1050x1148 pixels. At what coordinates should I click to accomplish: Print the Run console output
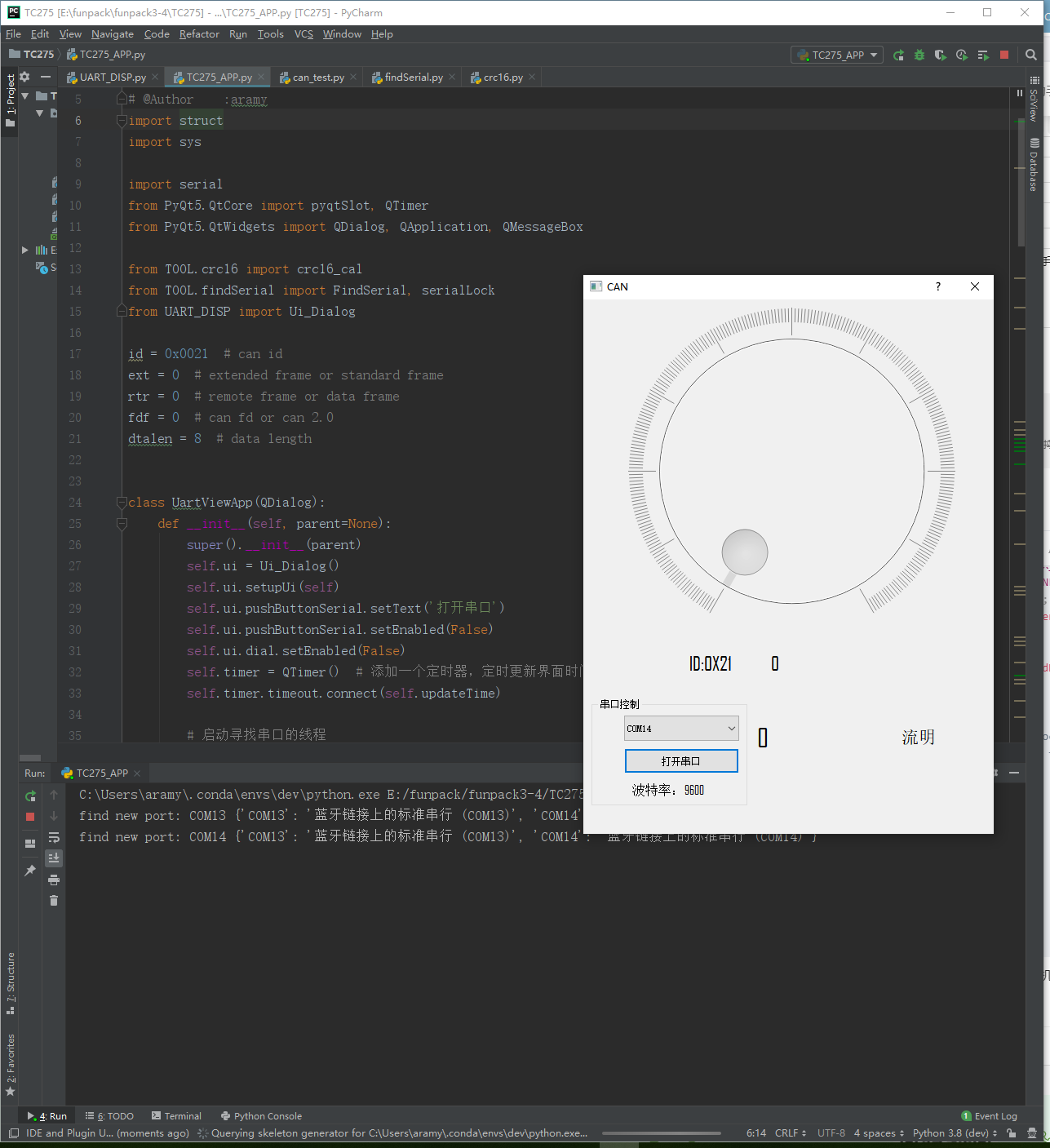pos(54,880)
